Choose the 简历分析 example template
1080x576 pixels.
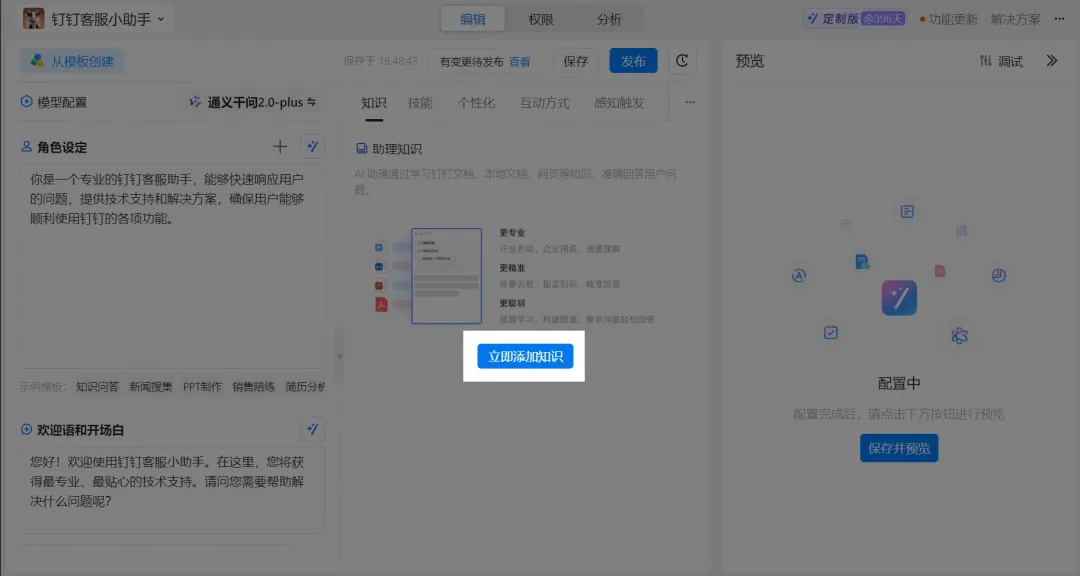(305, 387)
